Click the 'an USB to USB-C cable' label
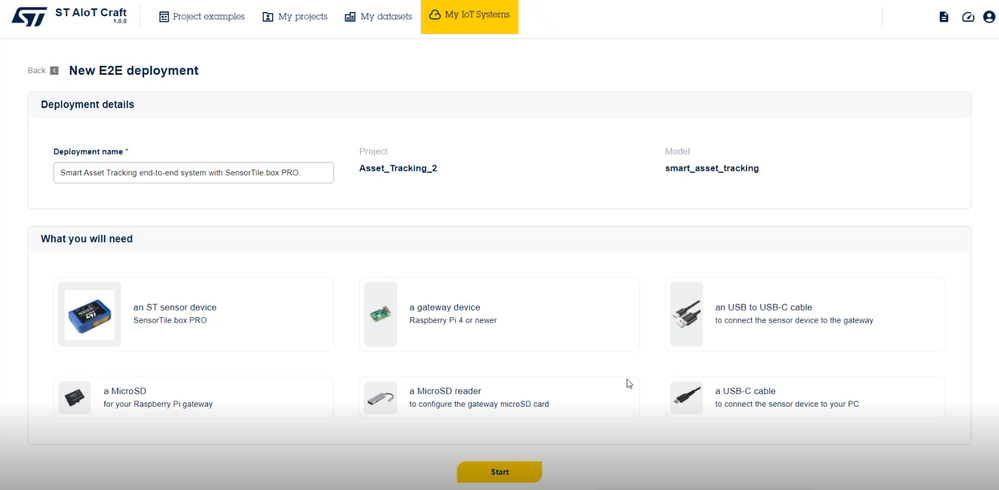This screenshot has width=999, height=490. click(x=764, y=307)
